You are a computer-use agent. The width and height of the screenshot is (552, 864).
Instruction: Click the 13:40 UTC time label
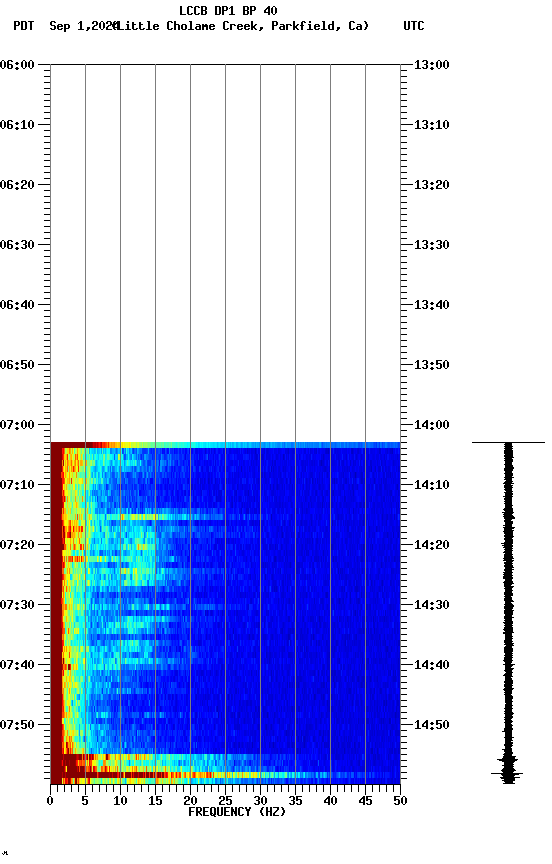(432, 305)
